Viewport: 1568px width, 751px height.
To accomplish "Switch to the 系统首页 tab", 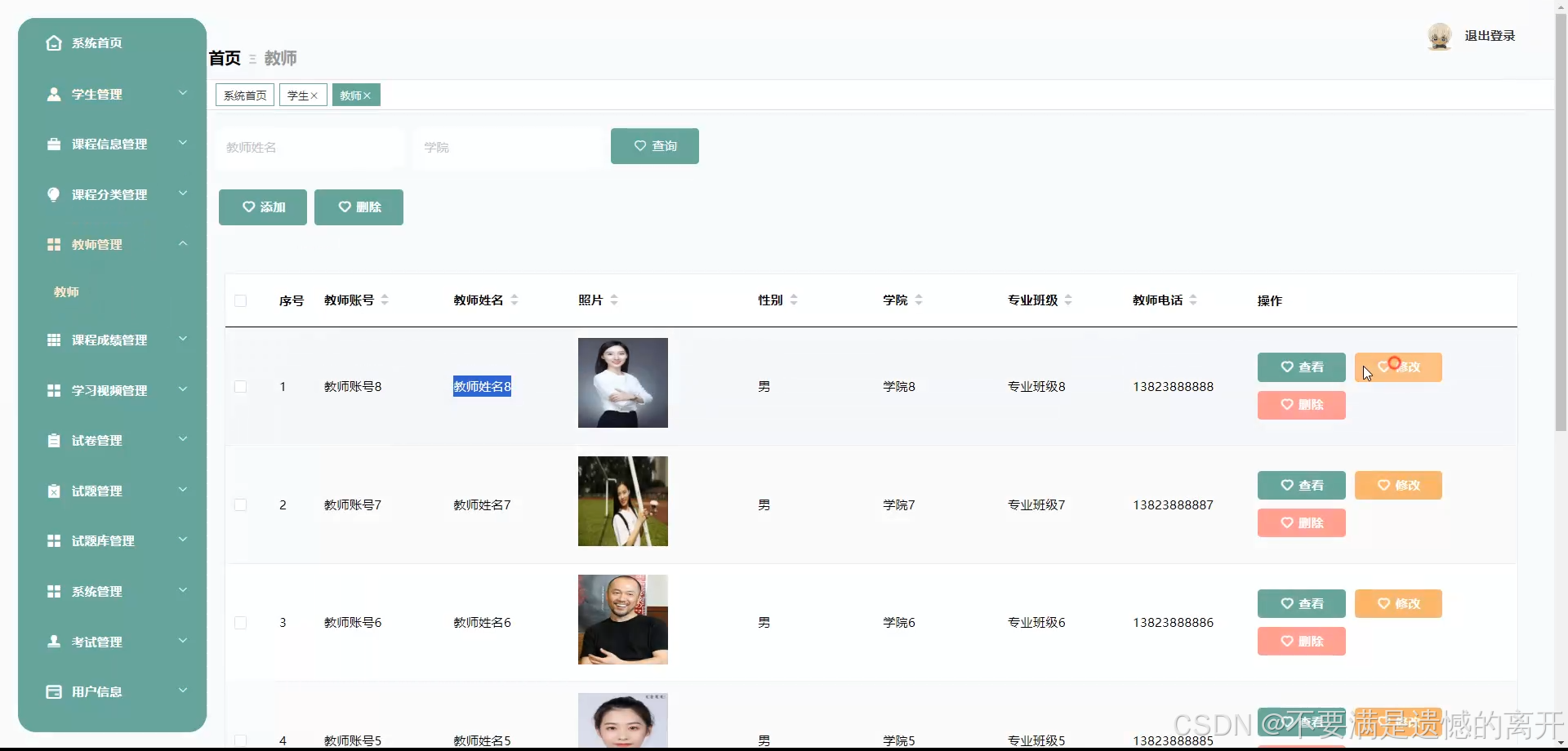I will pyautogui.click(x=245, y=96).
